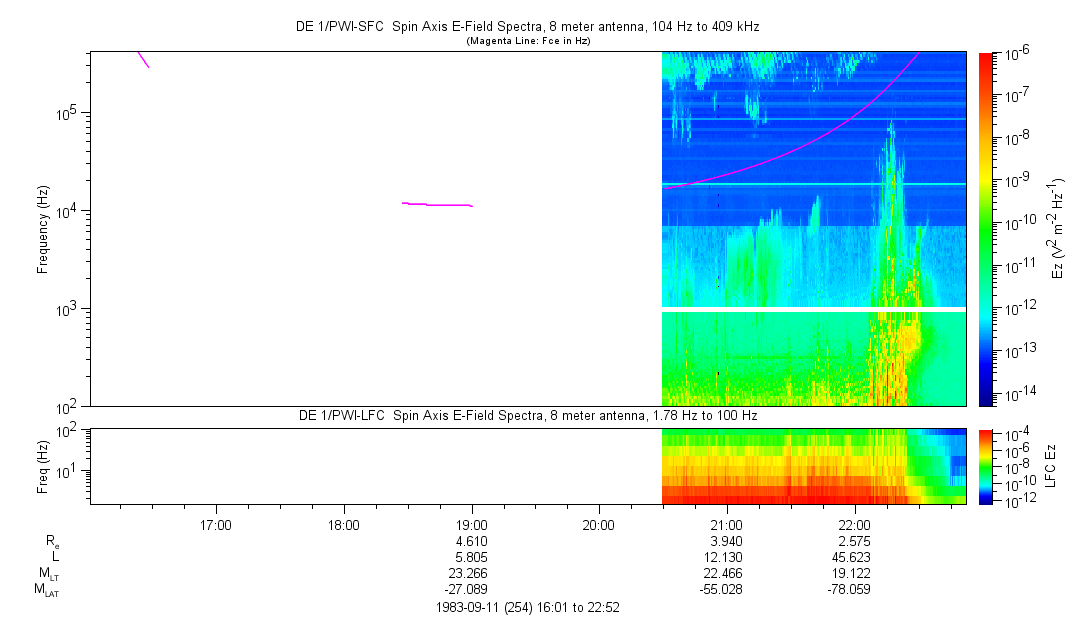Select the Re value 4.610

point(471,541)
